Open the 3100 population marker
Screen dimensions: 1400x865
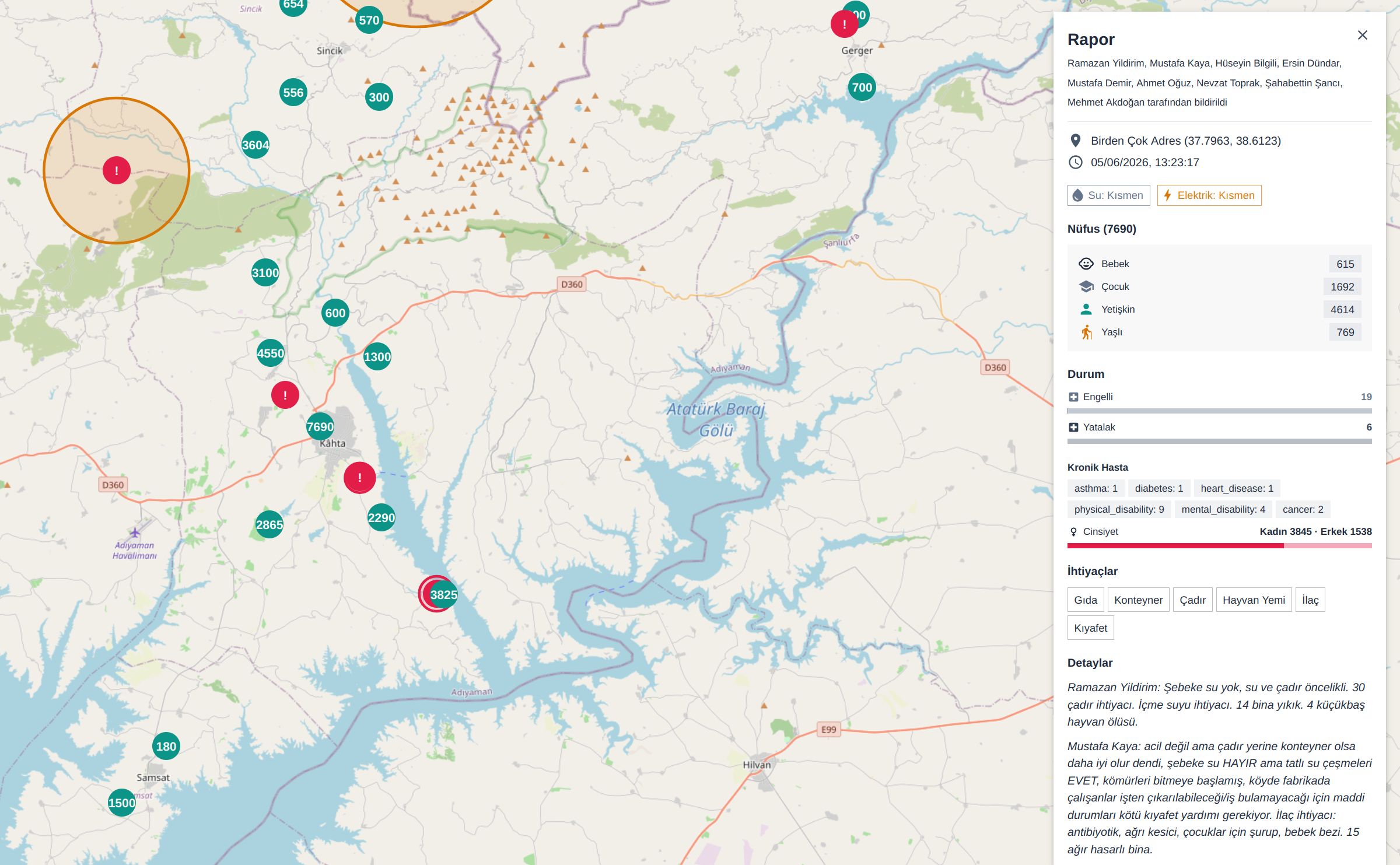coord(265,272)
